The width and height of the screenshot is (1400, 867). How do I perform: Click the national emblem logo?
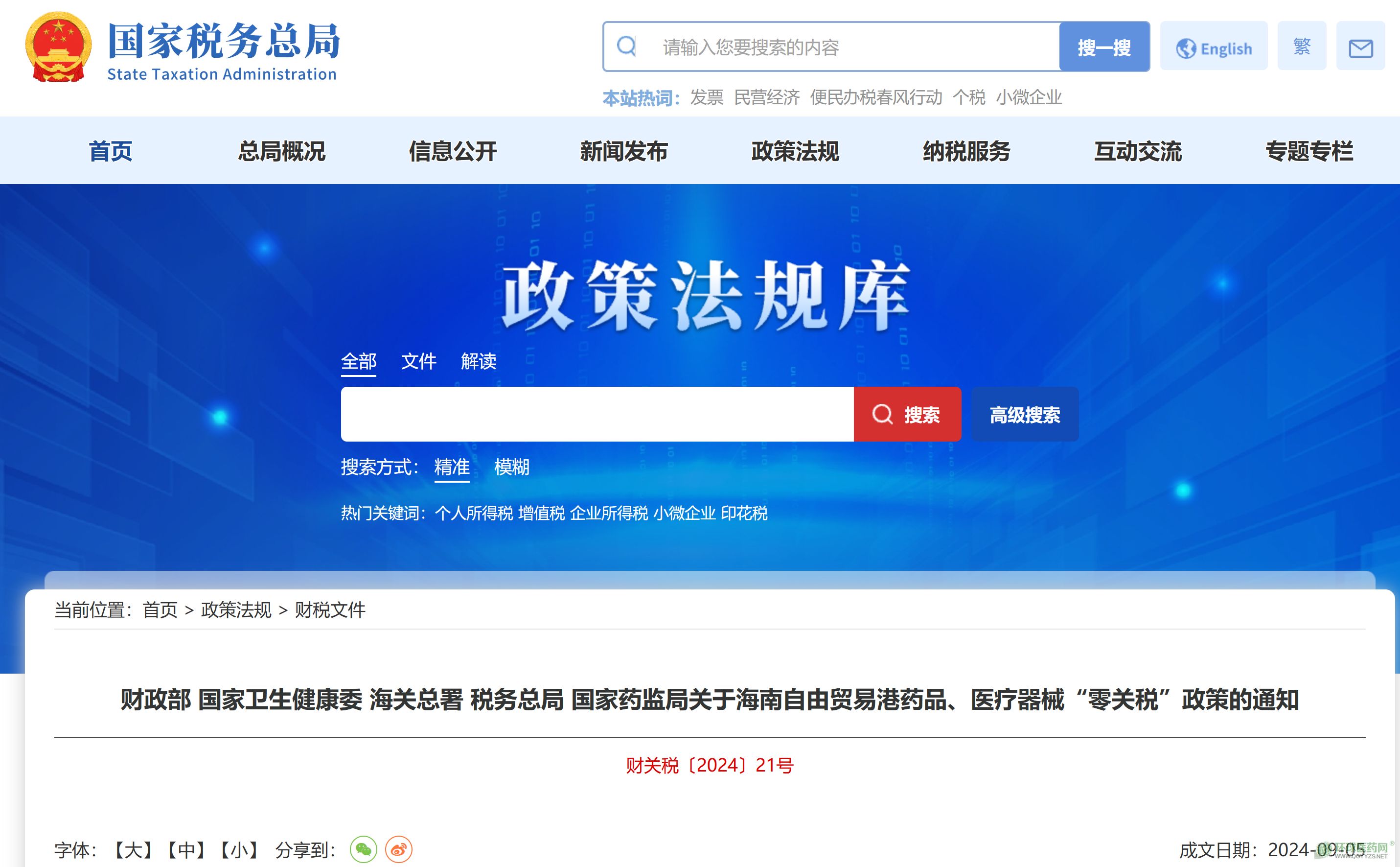click(x=58, y=47)
